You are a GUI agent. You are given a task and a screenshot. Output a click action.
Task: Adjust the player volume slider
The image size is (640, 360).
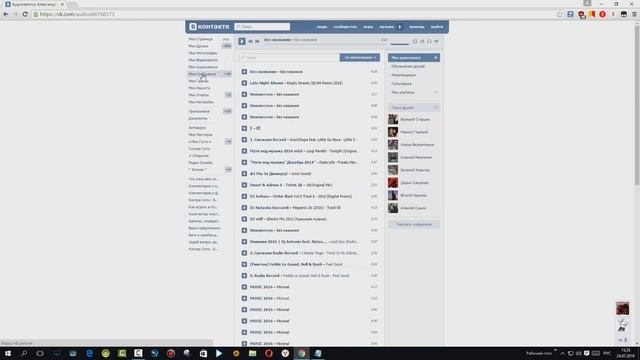click(x=399, y=44)
